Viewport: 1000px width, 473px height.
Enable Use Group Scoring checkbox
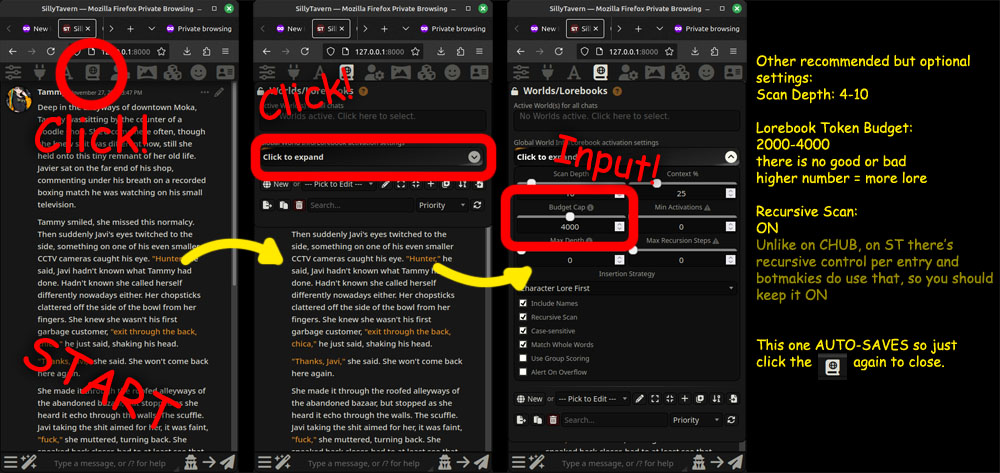click(x=524, y=358)
